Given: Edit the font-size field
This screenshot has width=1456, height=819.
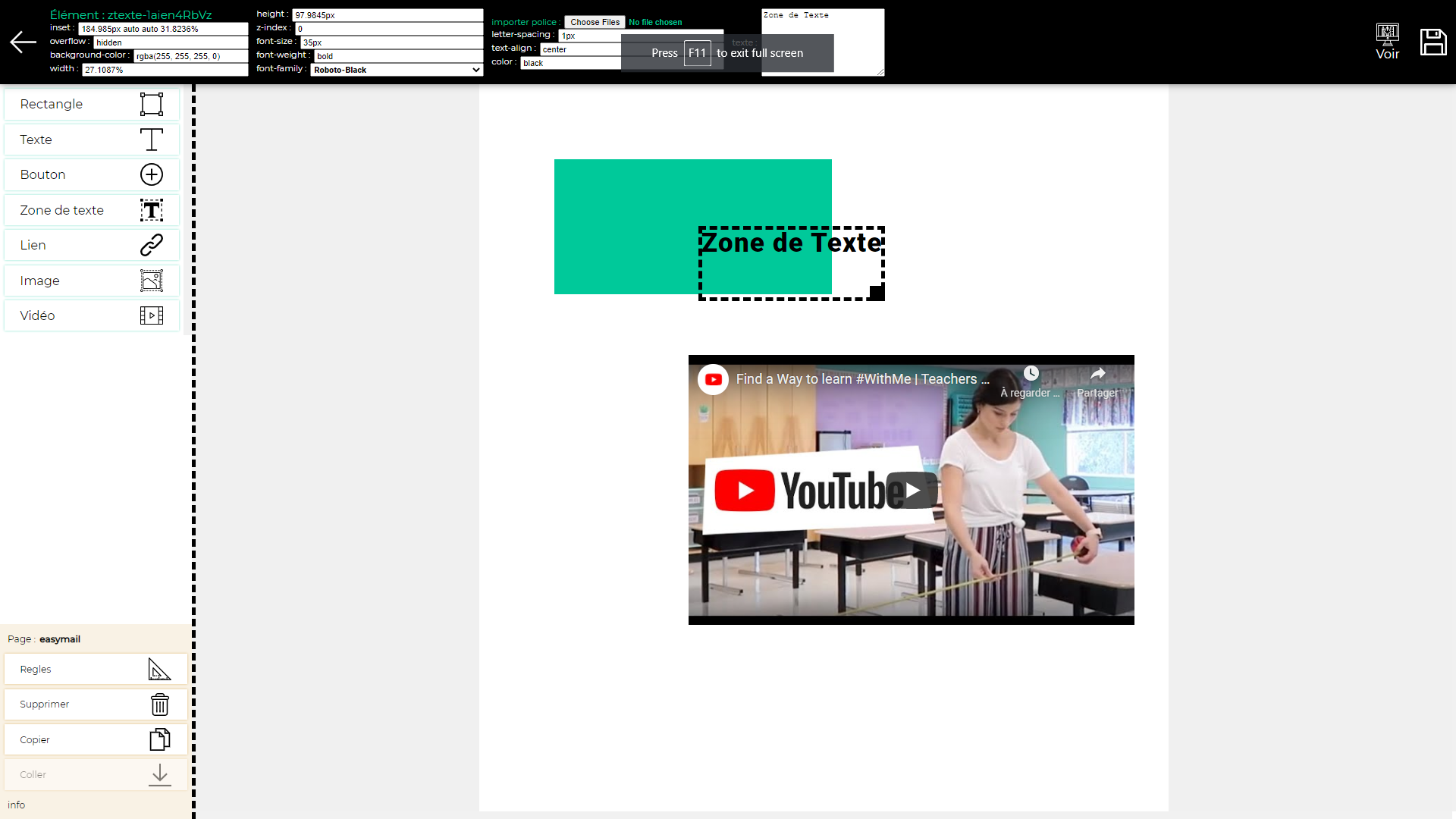Looking at the screenshot, I should [391, 42].
